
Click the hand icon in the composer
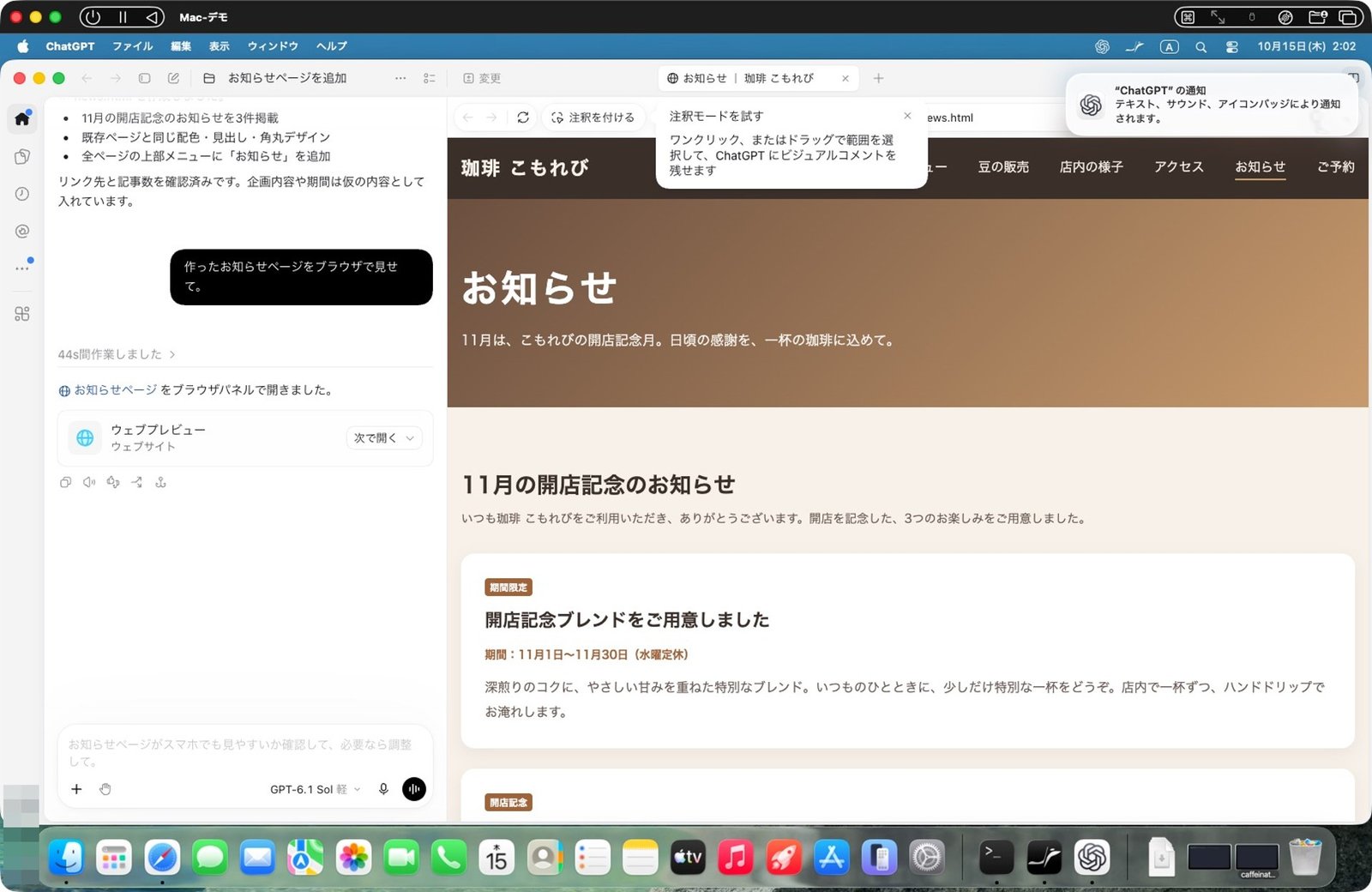coord(105,789)
